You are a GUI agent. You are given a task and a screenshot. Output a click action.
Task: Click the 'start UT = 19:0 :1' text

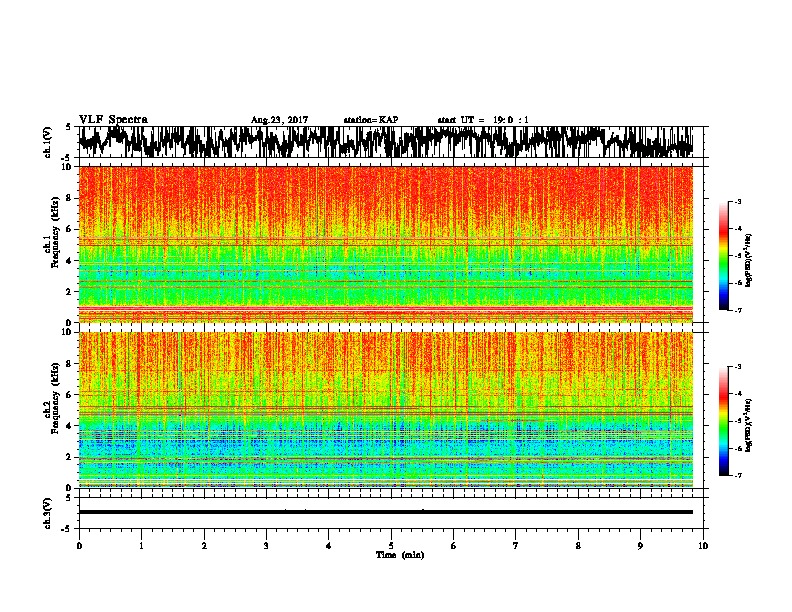(x=483, y=120)
